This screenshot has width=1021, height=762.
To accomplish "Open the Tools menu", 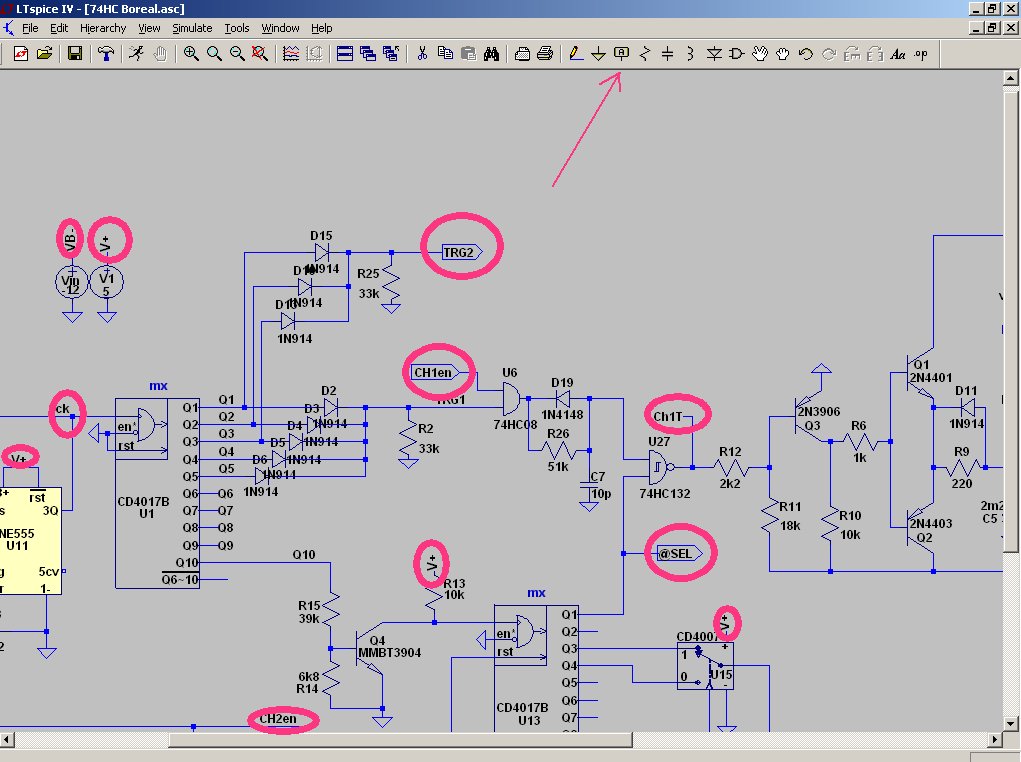I will point(237,28).
